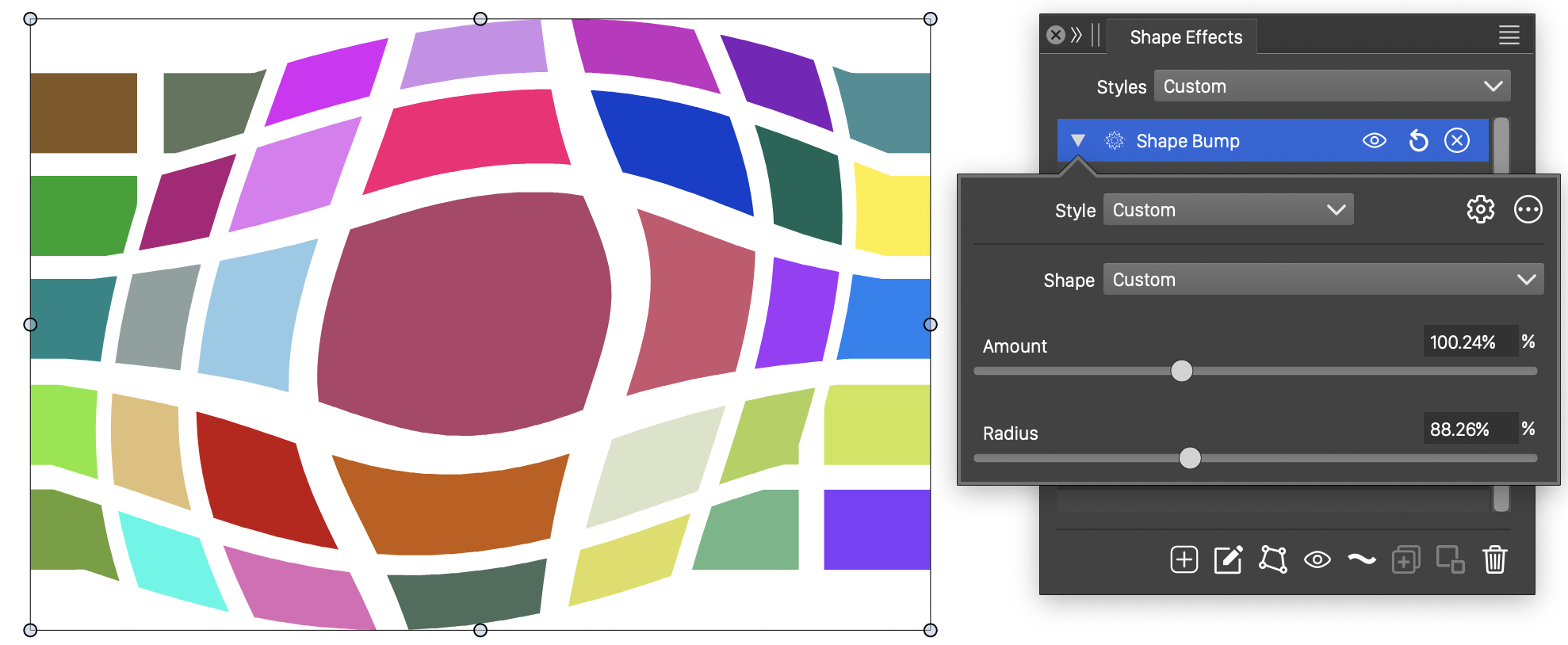Viewport: 1568px width, 645px height.
Task: Open the Styles dropdown at panel top
Action: click(x=1332, y=86)
